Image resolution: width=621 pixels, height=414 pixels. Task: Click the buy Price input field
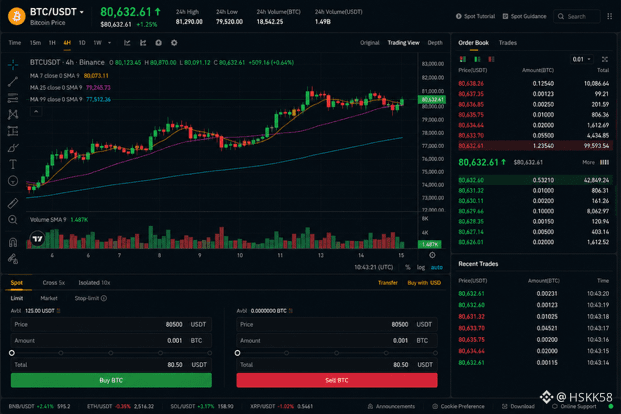point(111,324)
